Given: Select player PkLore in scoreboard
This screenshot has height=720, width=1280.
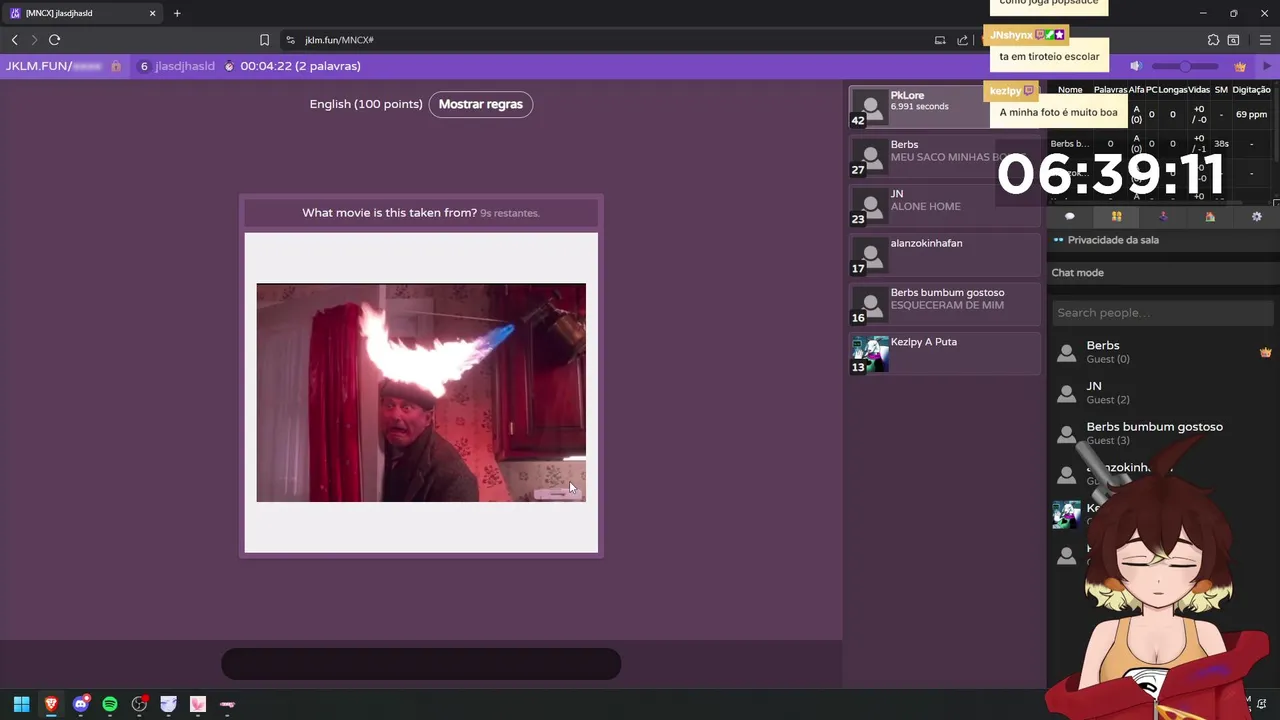Looking at the screenshot, I should tap(945, 107).
